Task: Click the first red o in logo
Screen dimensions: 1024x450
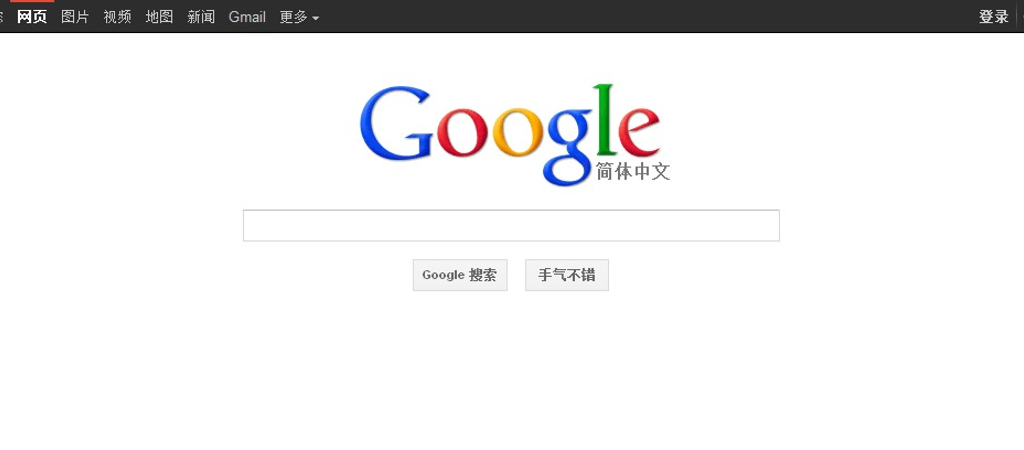Action: point(463,132)
